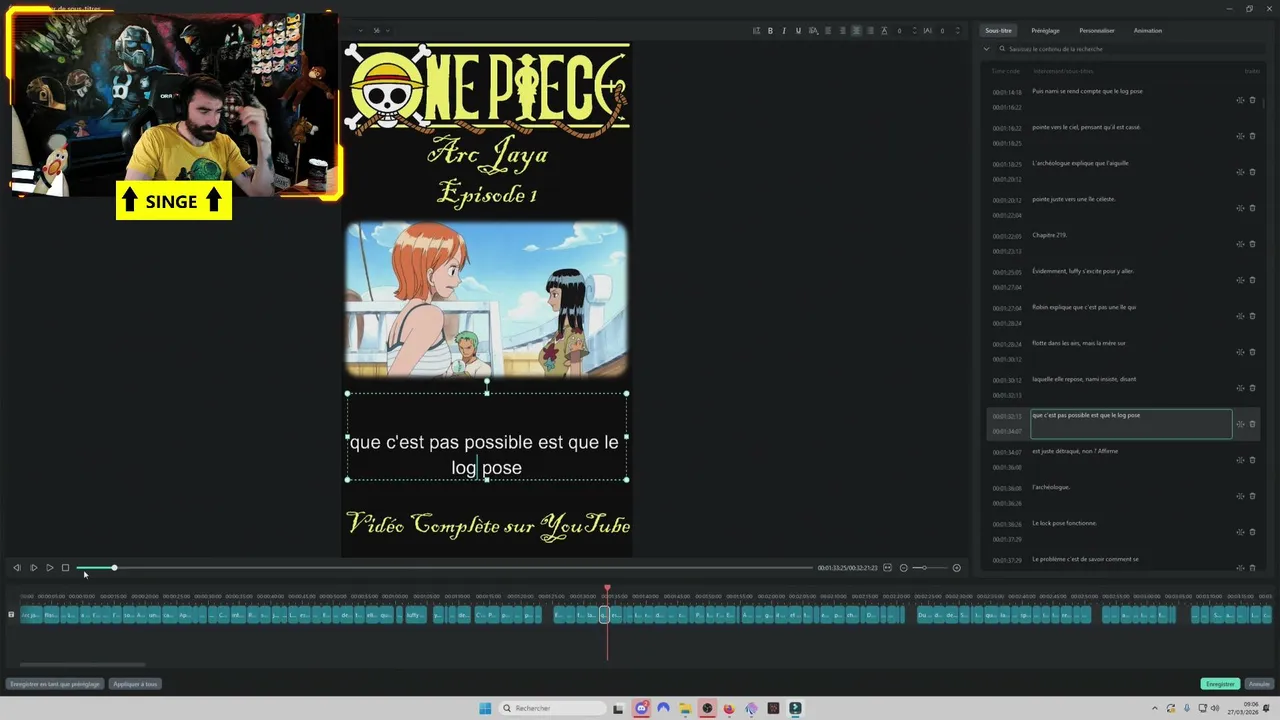Delete subtitle 'est juste détraqué, non ? Affirme'

tap(1252, 460)
